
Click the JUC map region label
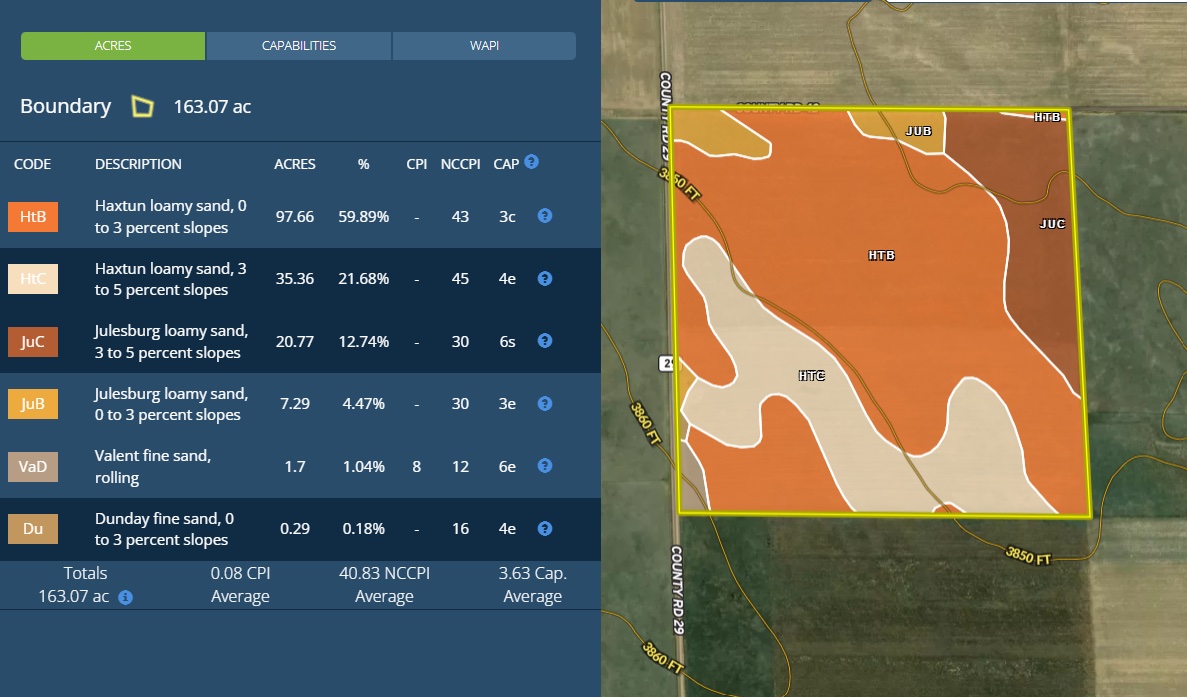click(x=1052, y=224)
